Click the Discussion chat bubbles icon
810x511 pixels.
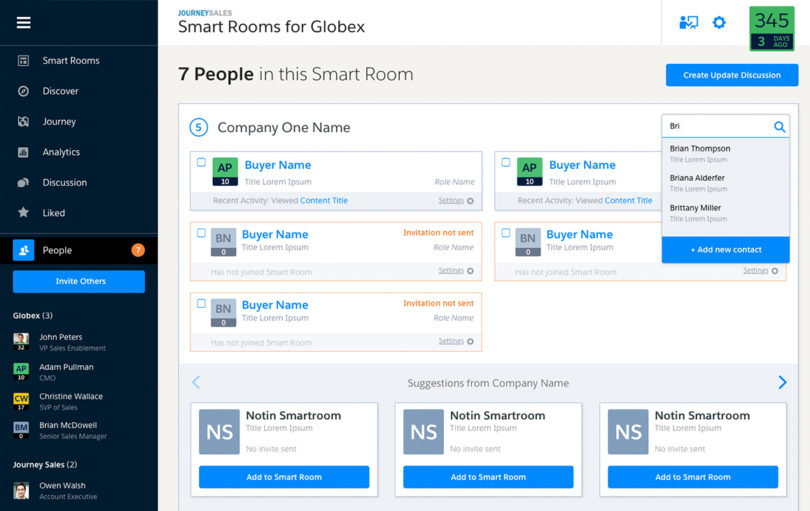click(23, 182)
